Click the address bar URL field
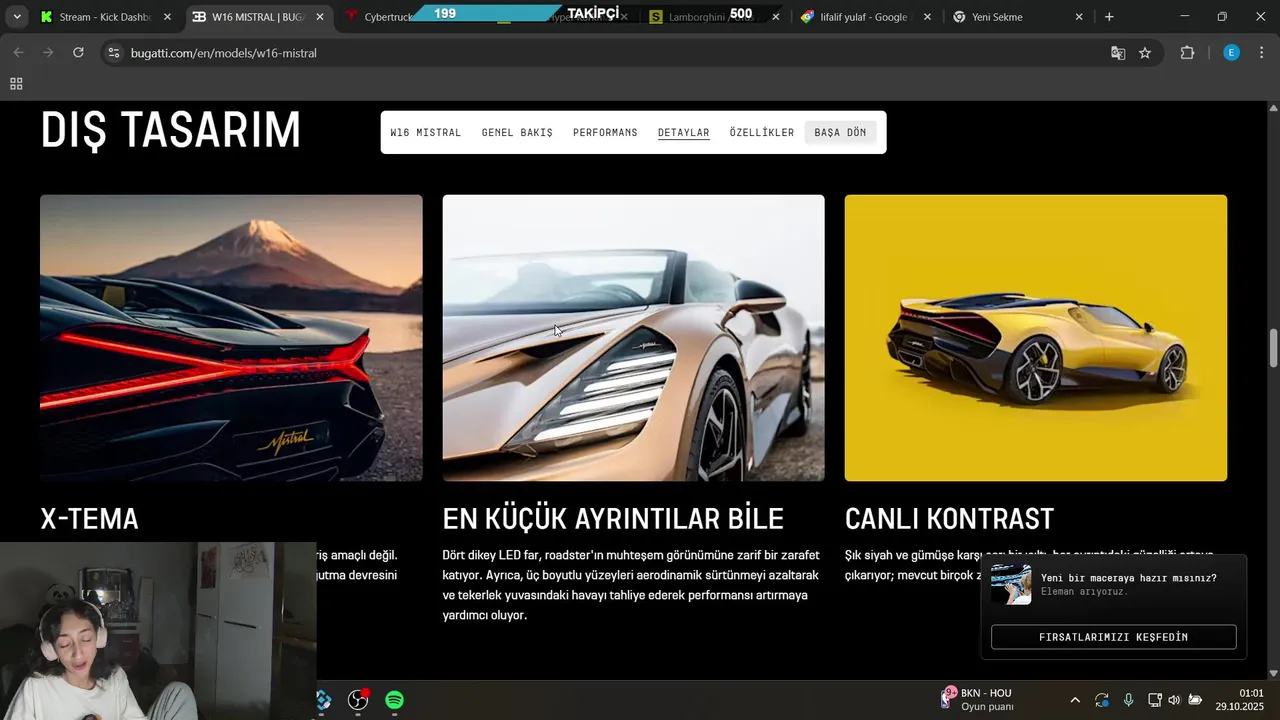The width and height of the screenshot is (1280, 720). coord(600,53)
